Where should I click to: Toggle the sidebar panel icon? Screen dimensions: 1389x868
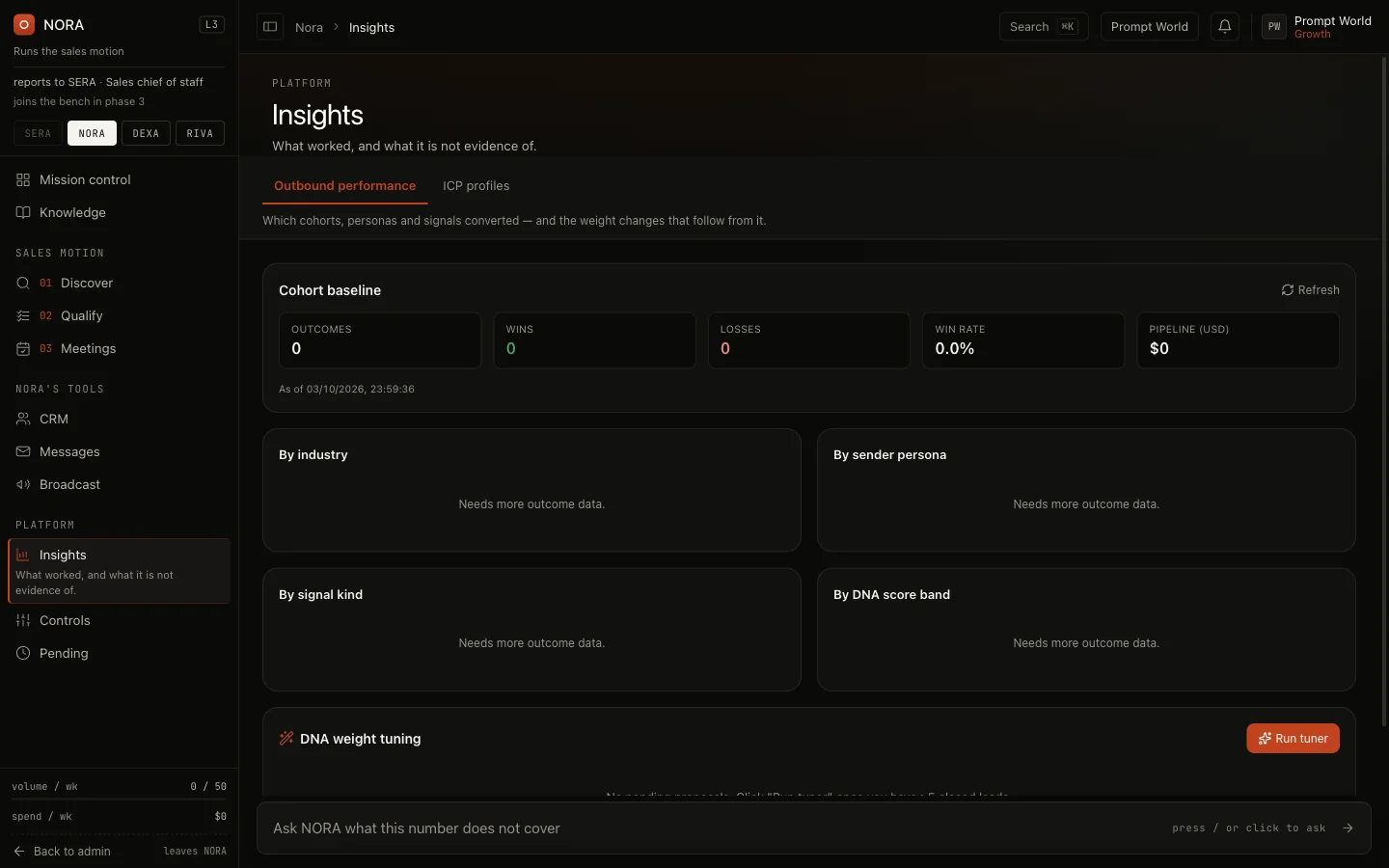(270, 27)
